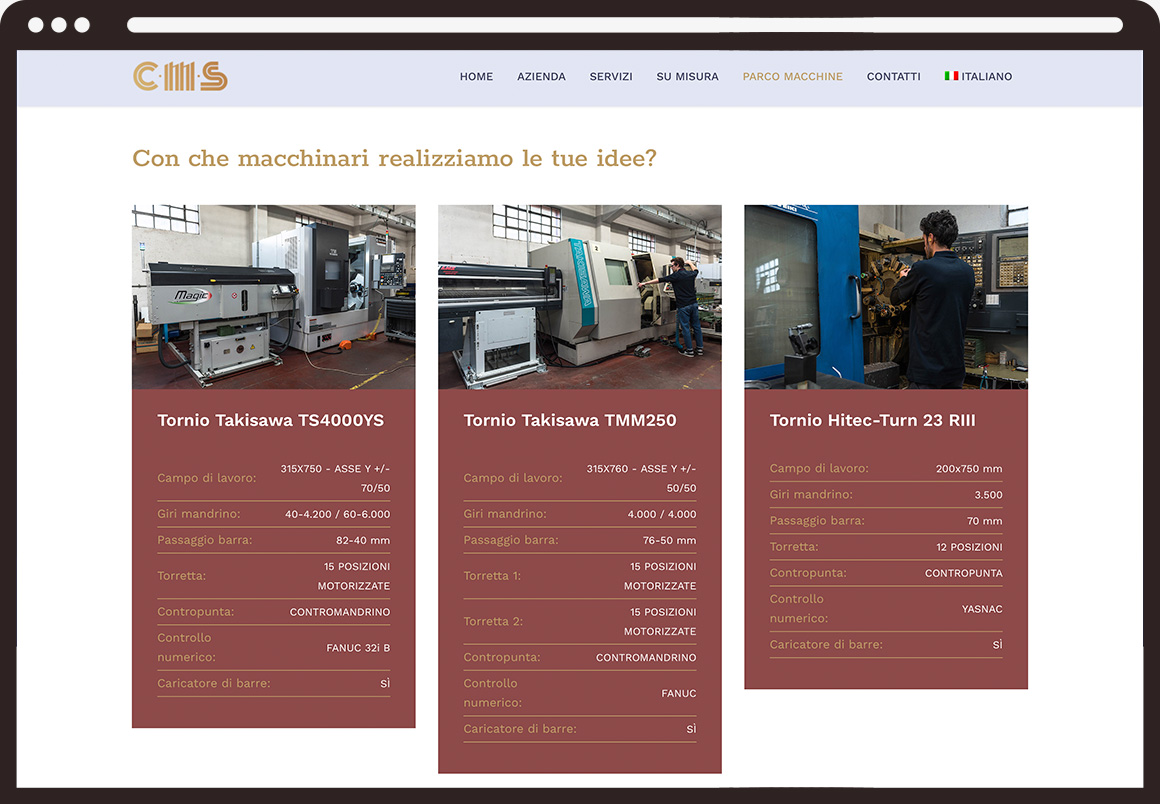Select value '3.500' giri mandrino
This screenshot has width=1160, height=804.
[x=988, y=495]
